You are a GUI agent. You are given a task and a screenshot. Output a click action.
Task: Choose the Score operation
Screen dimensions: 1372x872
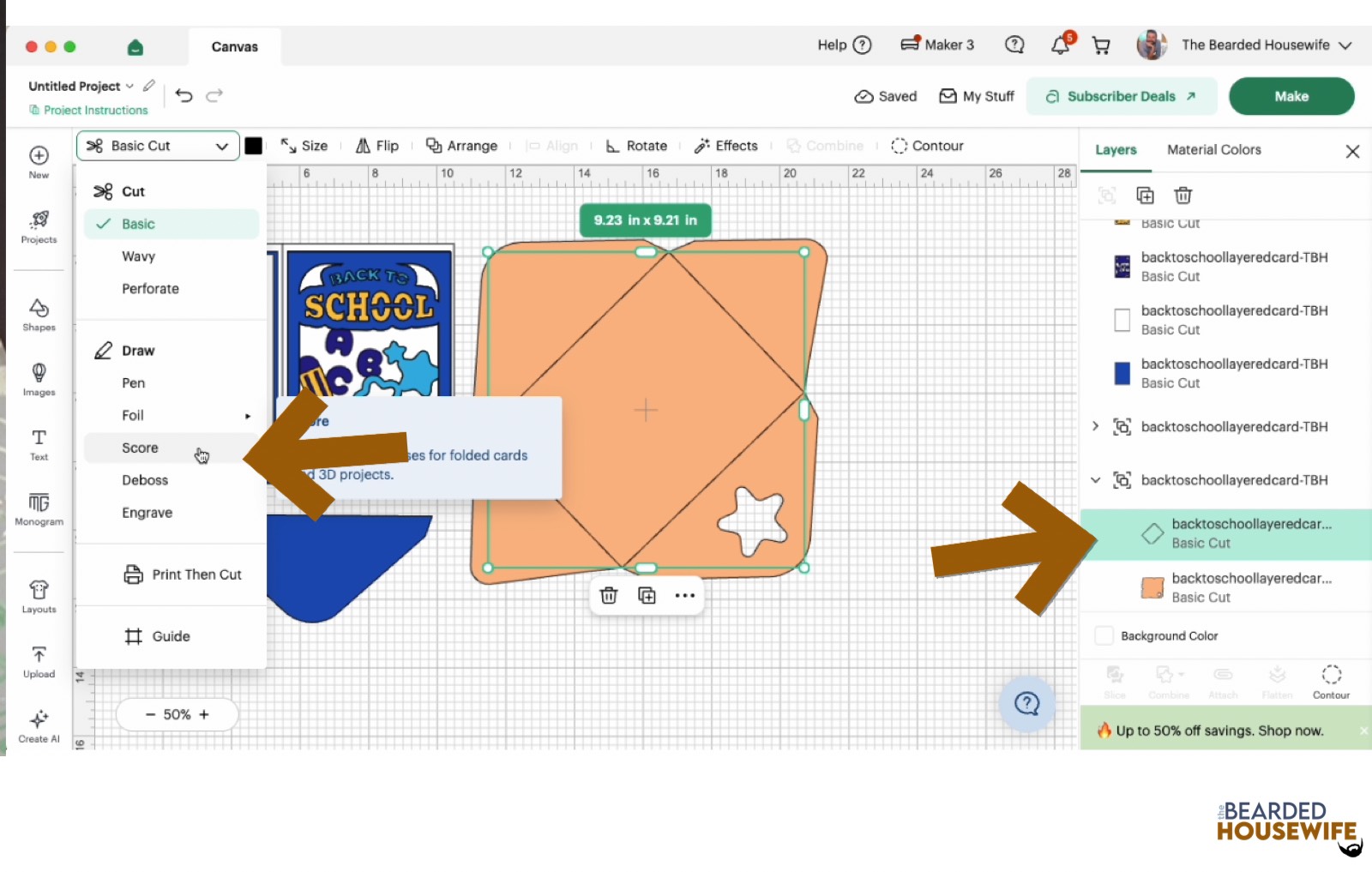click(171, 448)
